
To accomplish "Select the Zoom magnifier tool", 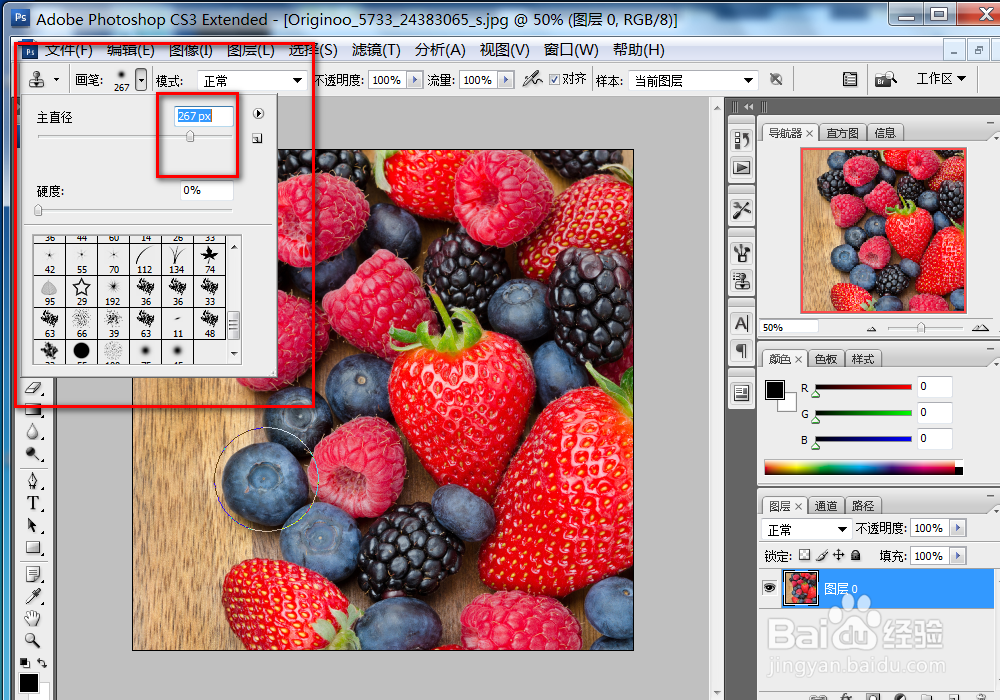I will (x=33, y=640).
